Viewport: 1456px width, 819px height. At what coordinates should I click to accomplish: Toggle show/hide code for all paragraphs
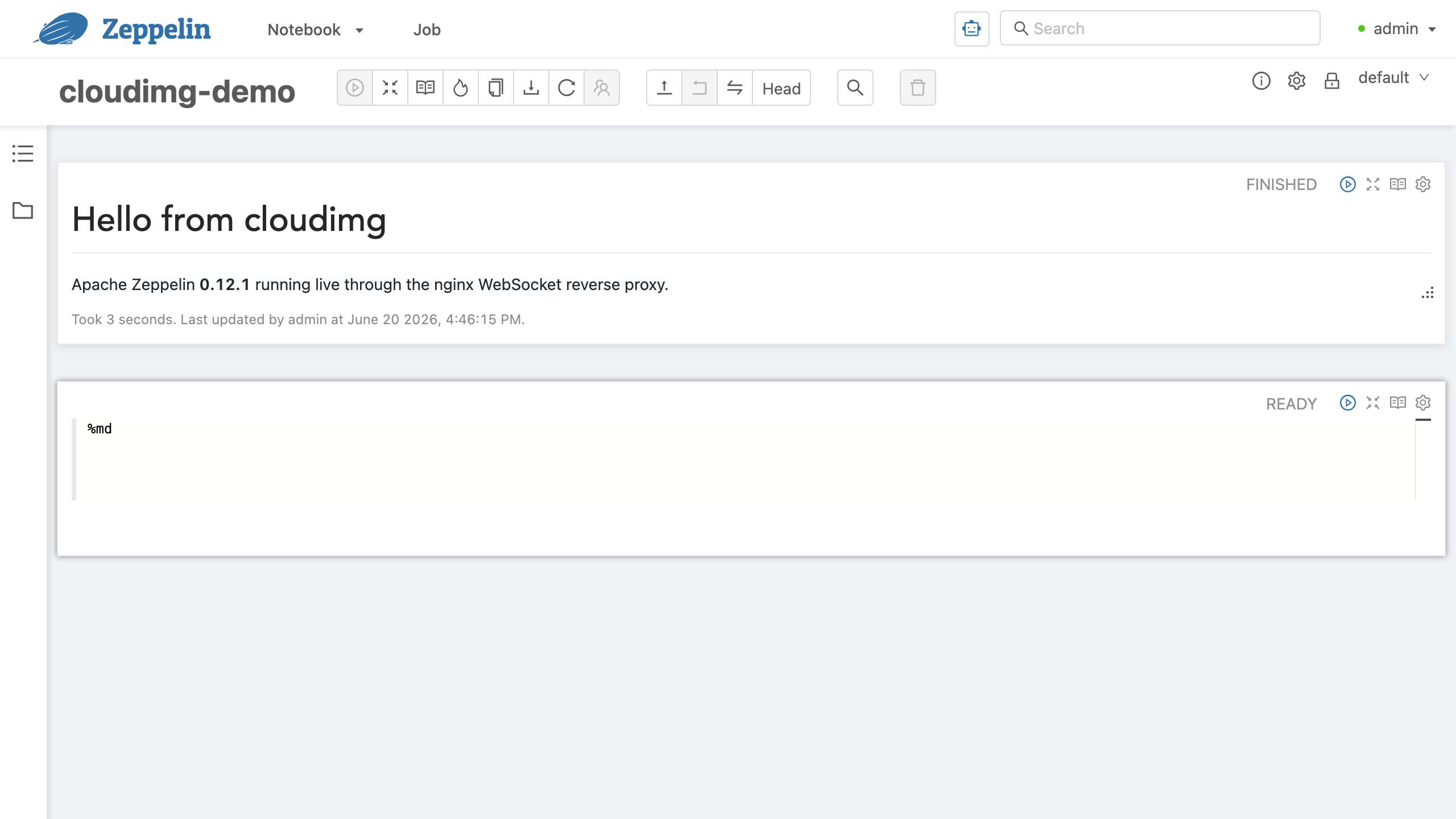point(390,88)
